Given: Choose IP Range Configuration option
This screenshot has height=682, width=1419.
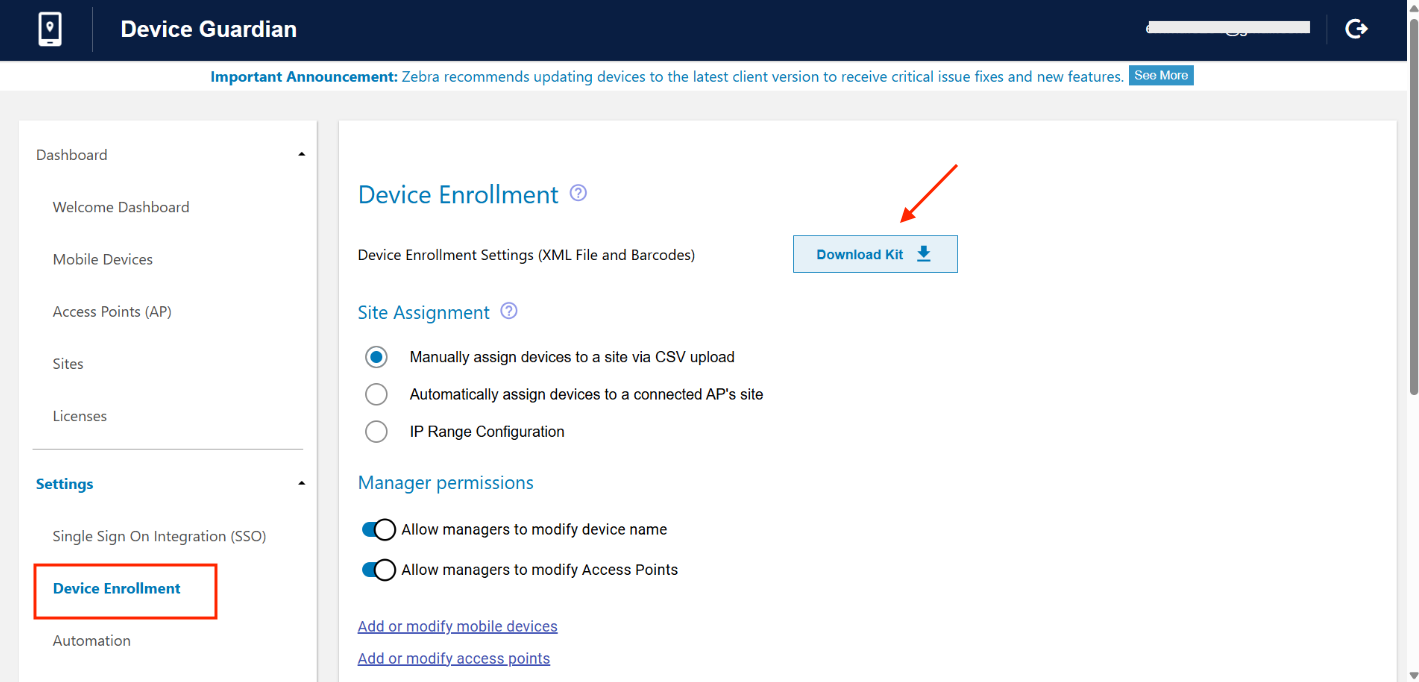Looking at the screenshot, I should pos(376,432).
